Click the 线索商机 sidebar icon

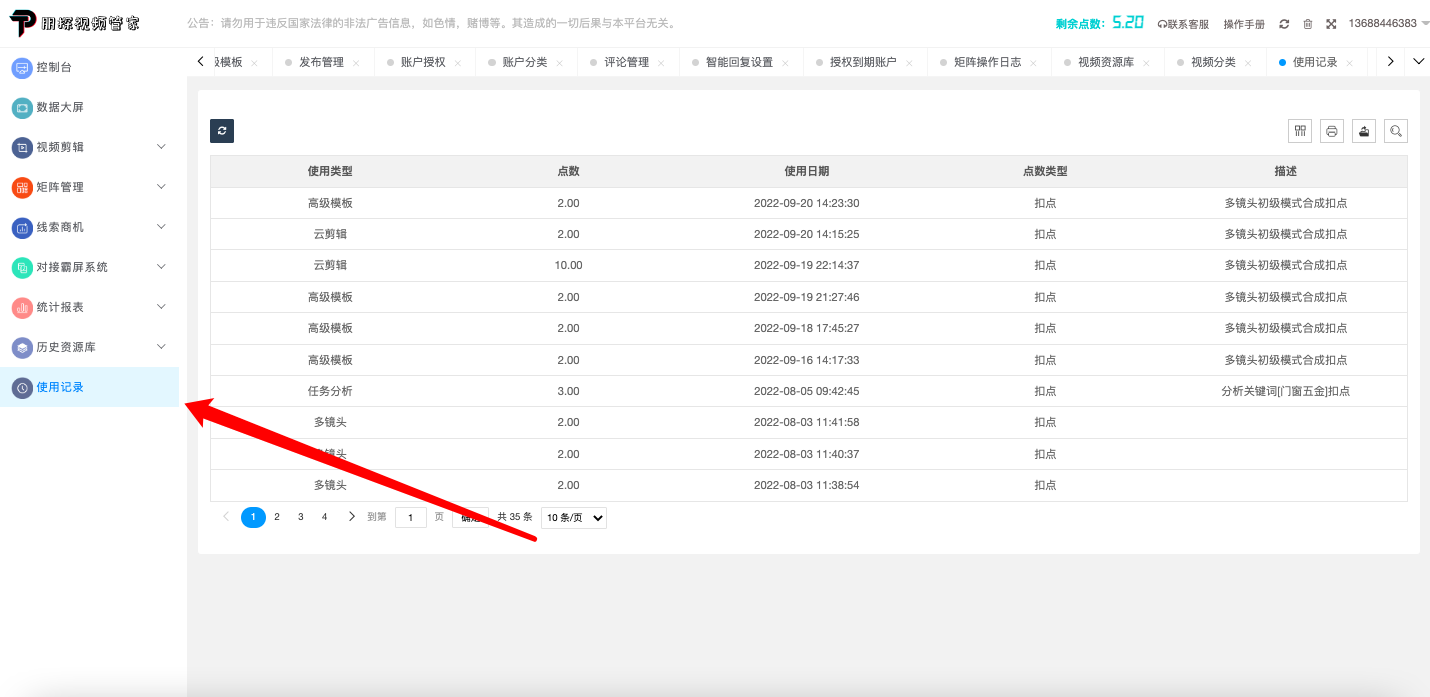(x=22, y=228)
